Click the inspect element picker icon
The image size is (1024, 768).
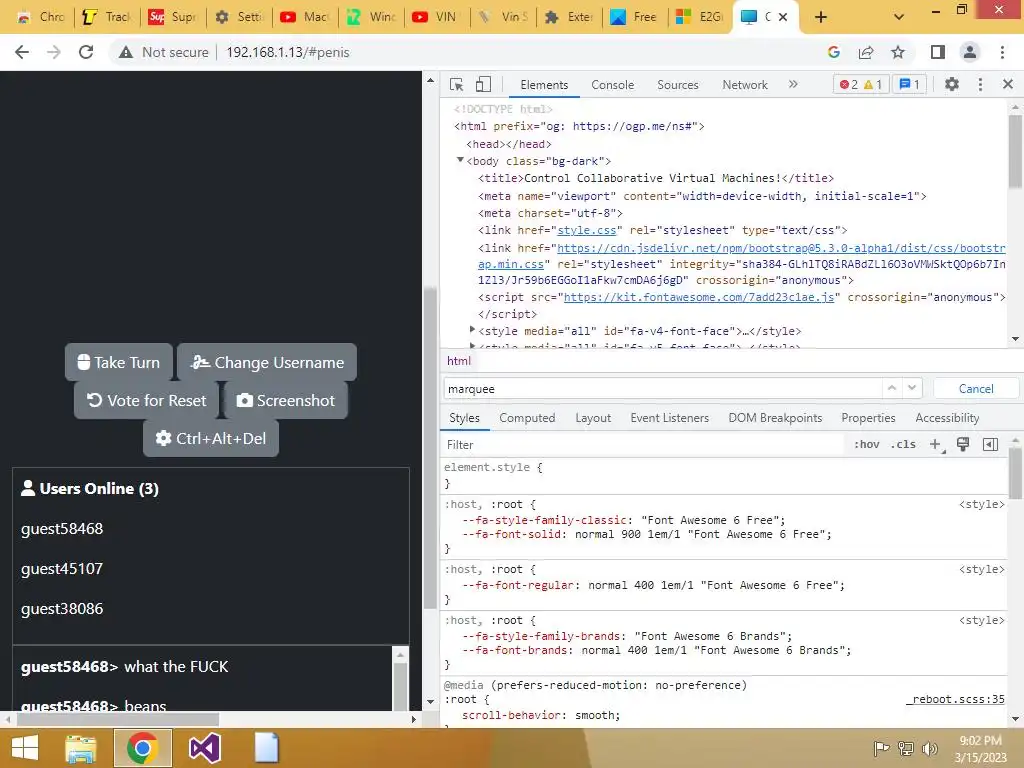point(456,84)
